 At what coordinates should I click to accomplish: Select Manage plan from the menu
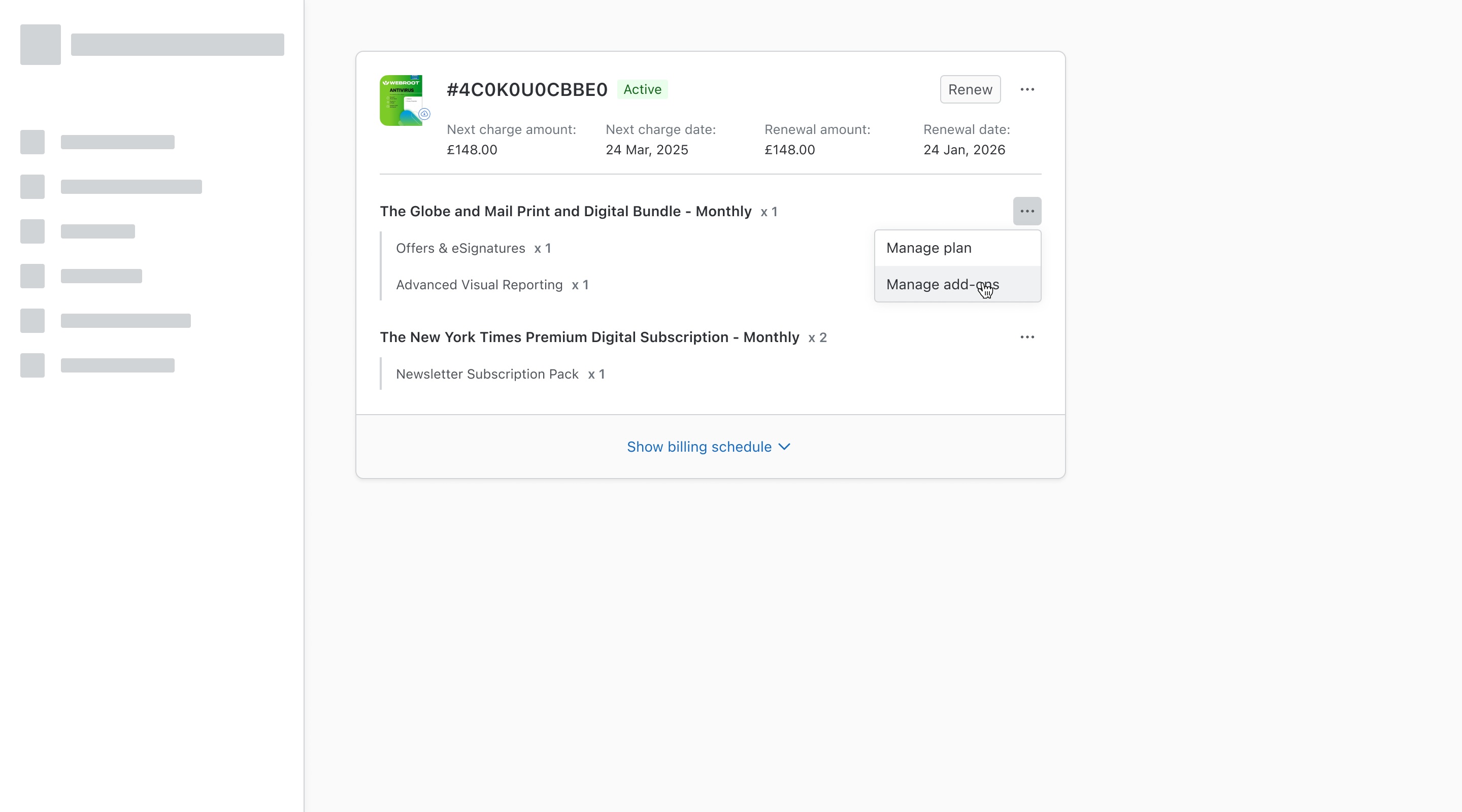point(957,248)
